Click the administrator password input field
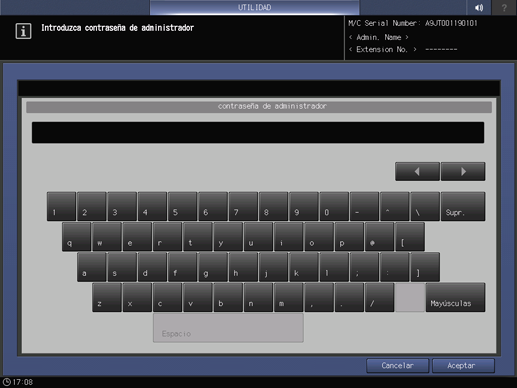Screen dimensions: 517x388 (x=258, y=133)
